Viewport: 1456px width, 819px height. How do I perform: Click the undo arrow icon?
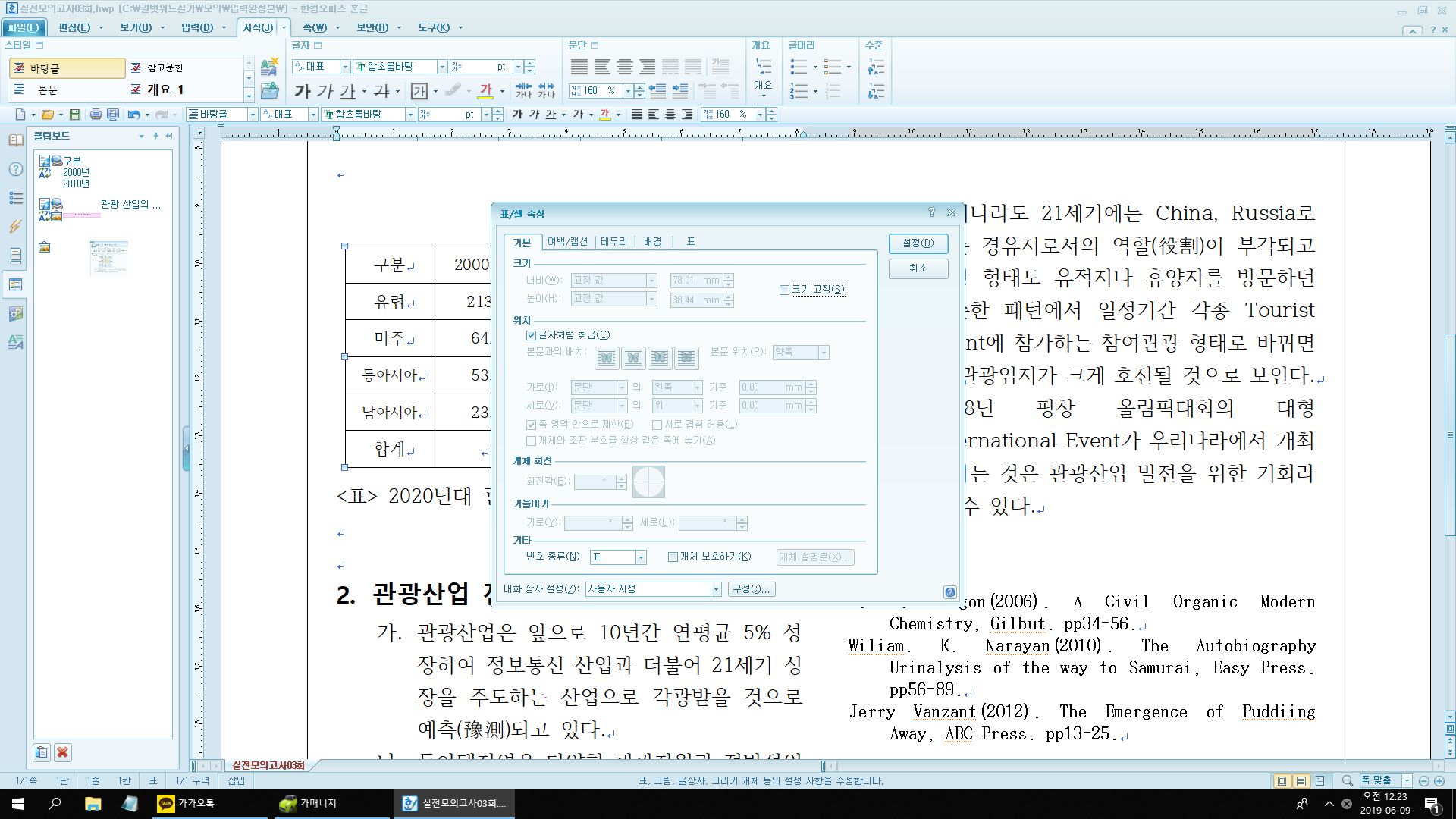(x=133, y=115)
